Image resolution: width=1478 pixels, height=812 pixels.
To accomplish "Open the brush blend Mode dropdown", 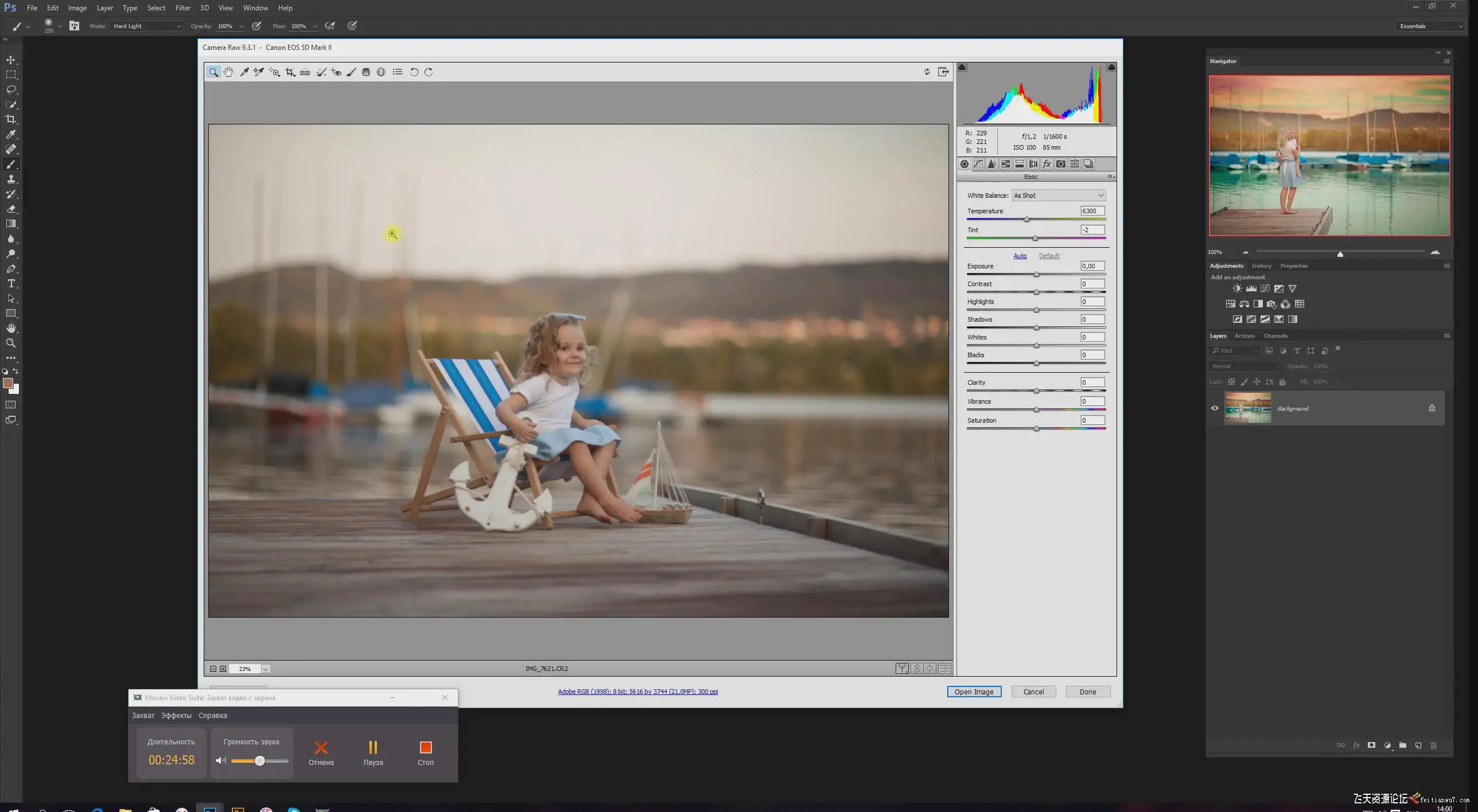I will pos(147,26).
